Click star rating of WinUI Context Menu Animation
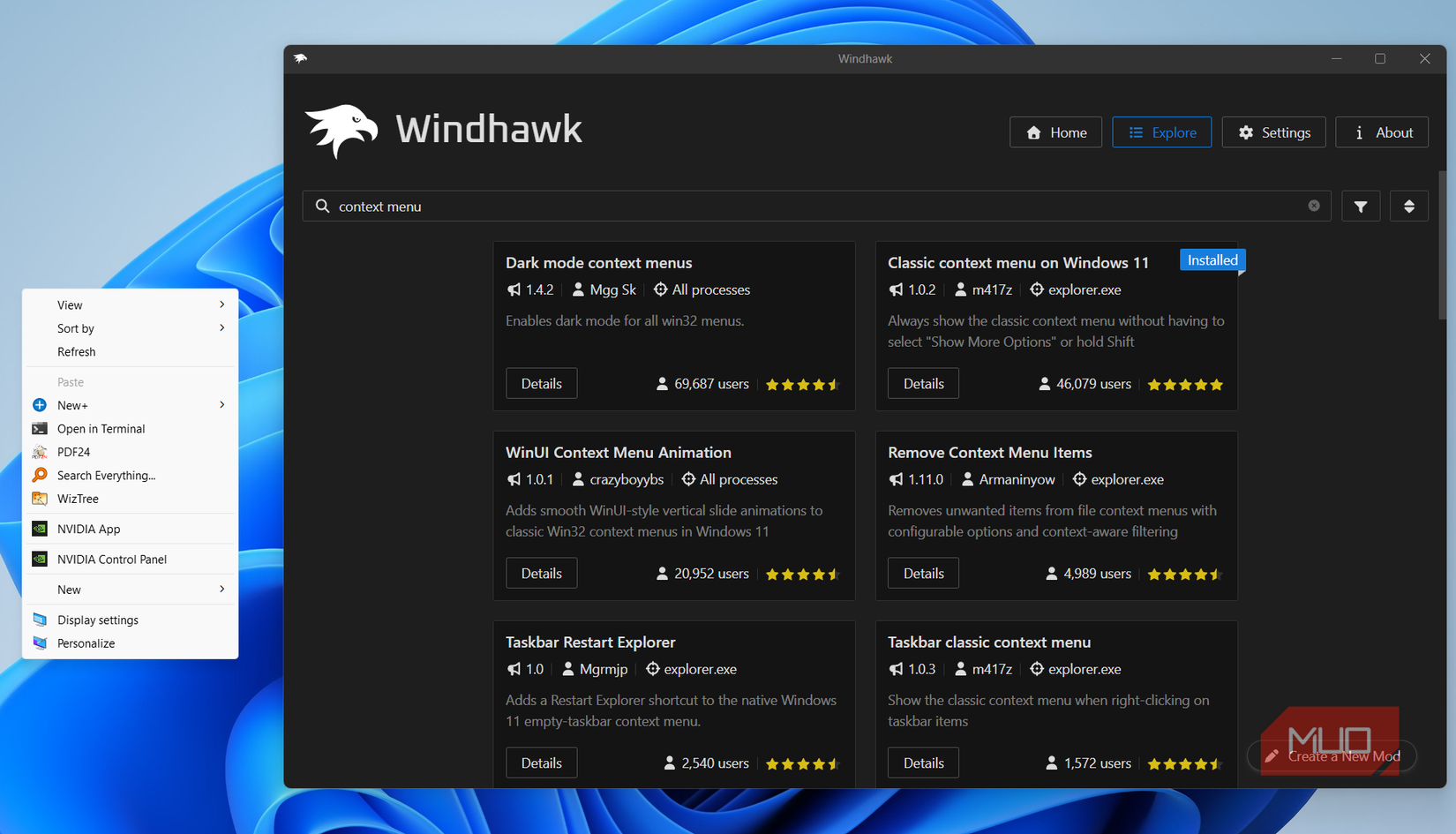The width and height of the screenshot is (1456, 834). tap(802, 575)
